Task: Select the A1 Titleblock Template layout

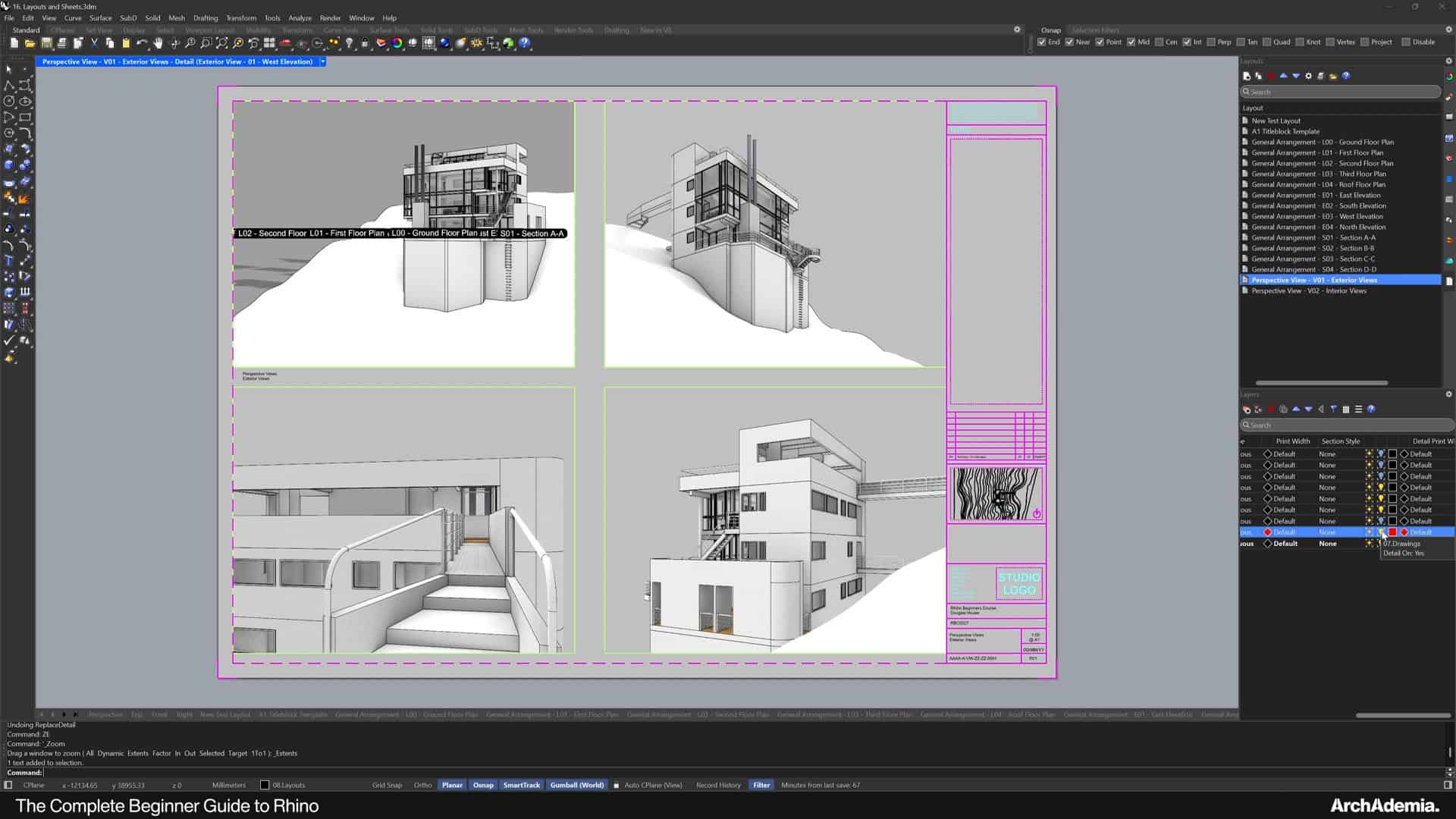Action: pyautogui.click(x=1285, y=131)
